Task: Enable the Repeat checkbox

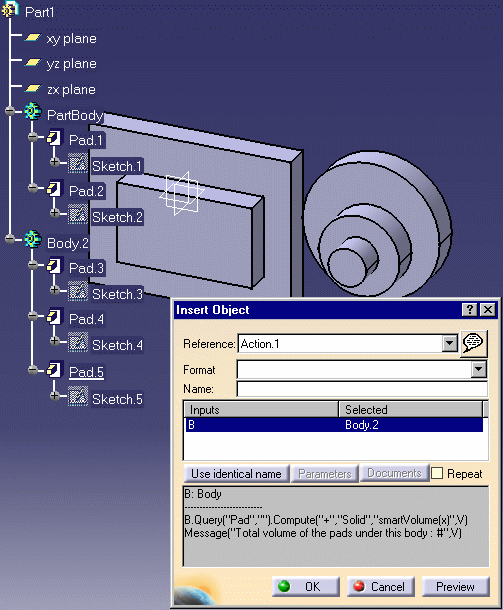Action: pos(437,473)
